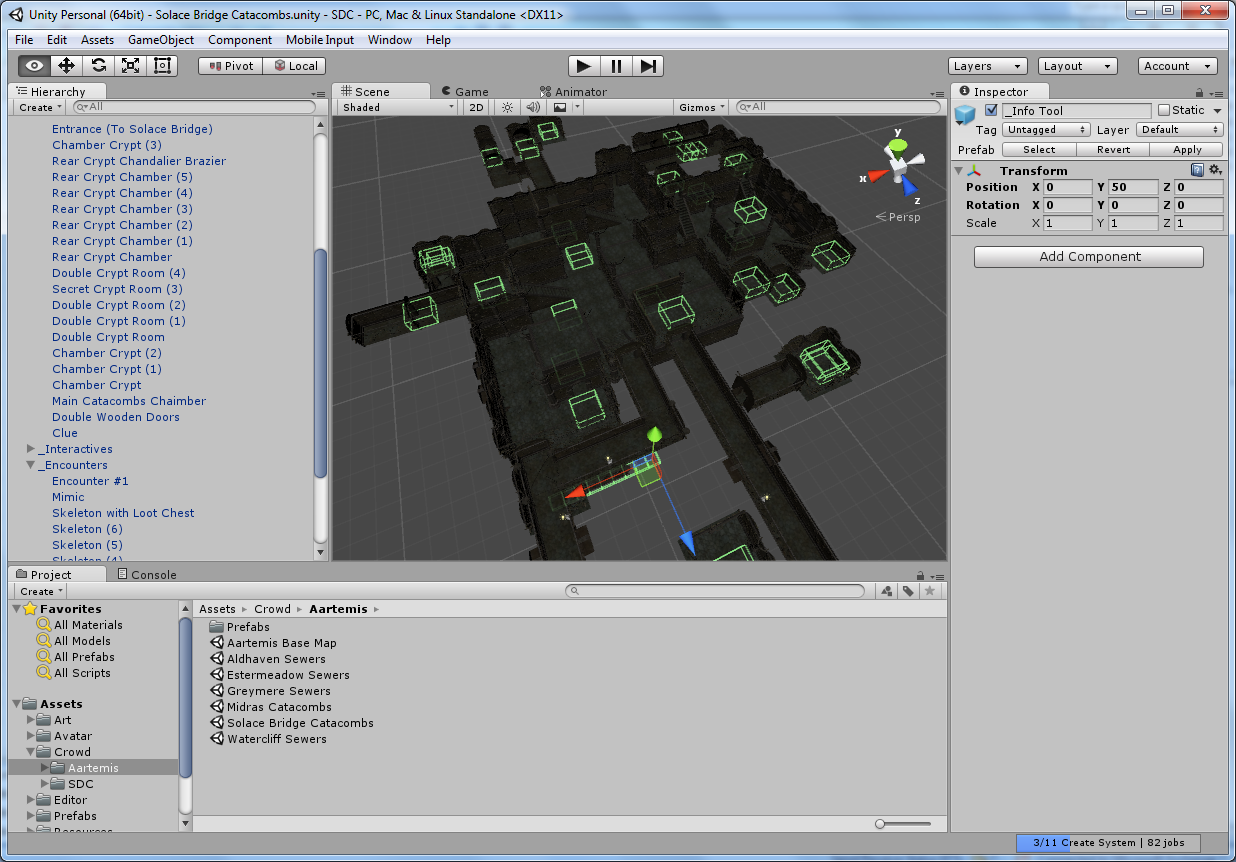Open the GameObject menu
This screenshot has width=1236, height=862.
(x=161, y=40)
